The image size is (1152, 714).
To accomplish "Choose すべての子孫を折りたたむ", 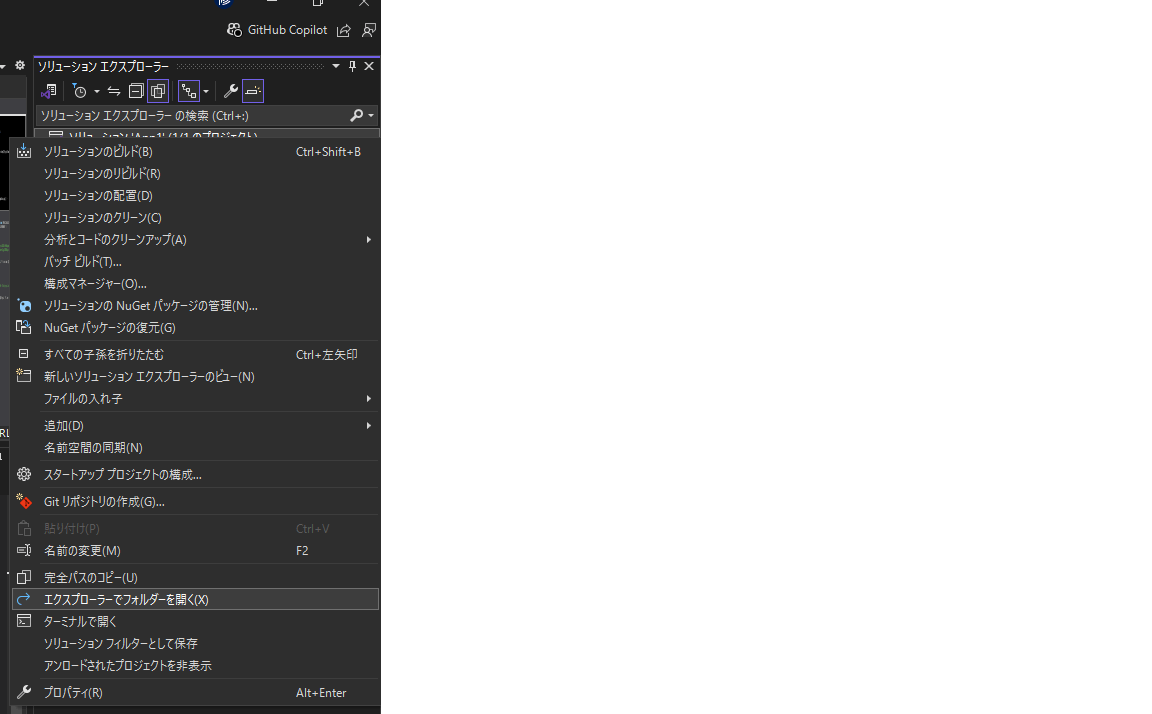I will (x=195, y=355).
